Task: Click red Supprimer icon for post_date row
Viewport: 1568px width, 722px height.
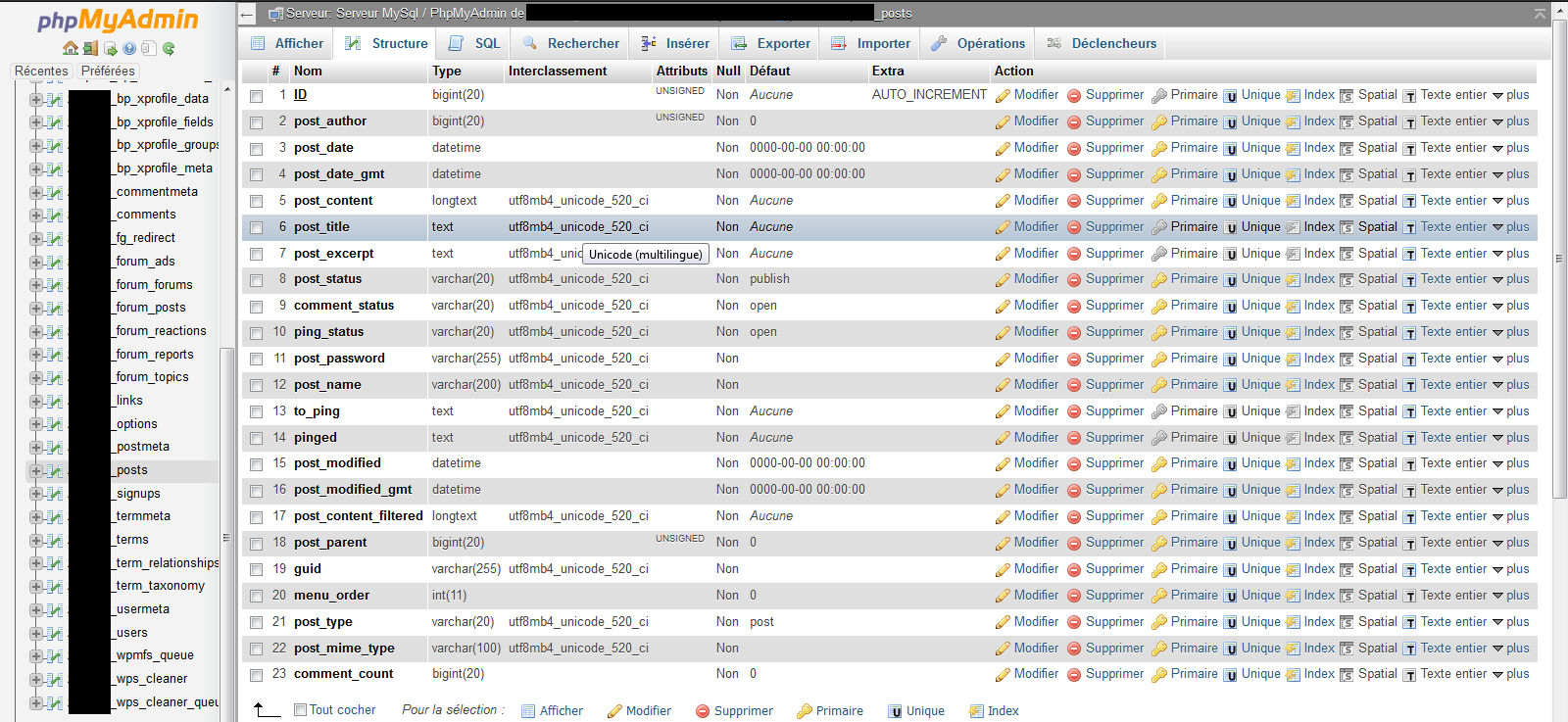Action: [1074, 149]
